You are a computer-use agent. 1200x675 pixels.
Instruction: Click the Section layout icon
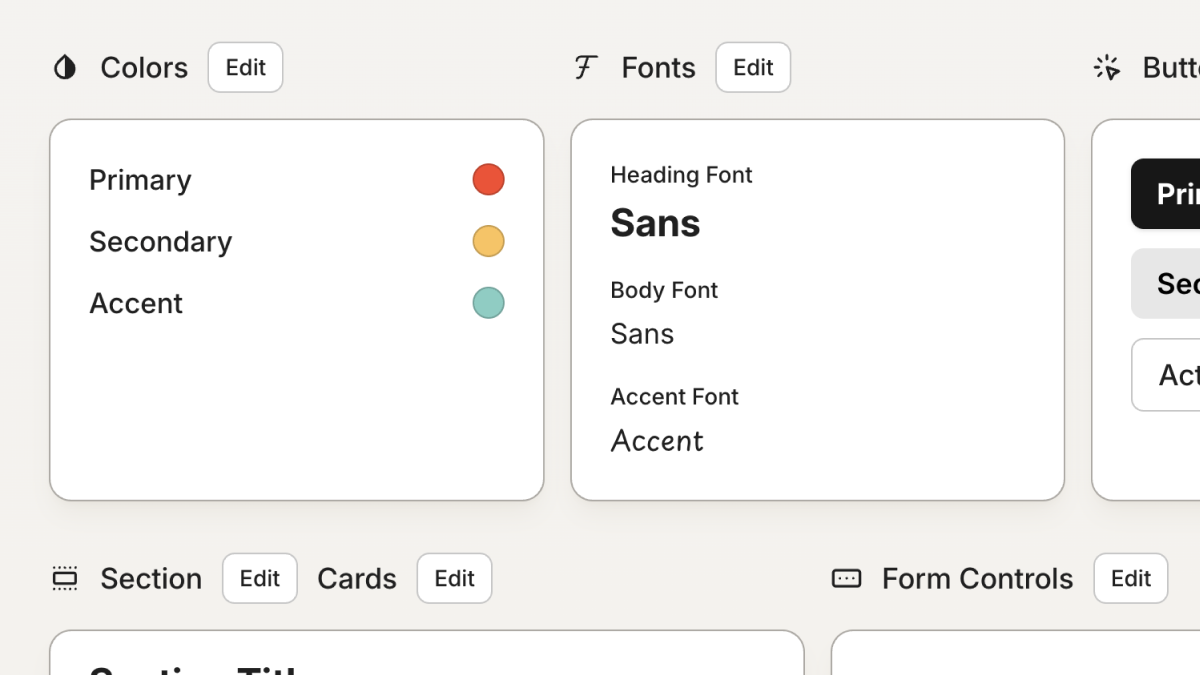(x=65, y=578)
